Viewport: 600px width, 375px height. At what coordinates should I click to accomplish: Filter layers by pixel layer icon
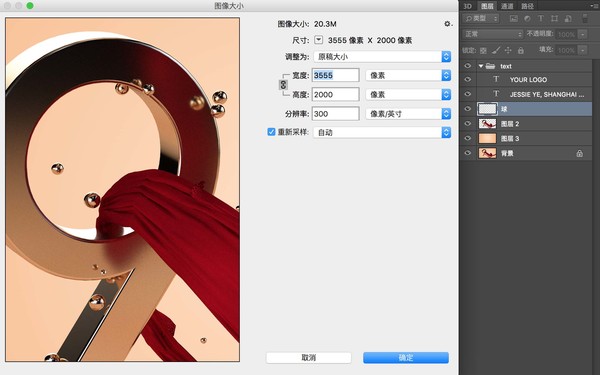[x=514, y=18]
